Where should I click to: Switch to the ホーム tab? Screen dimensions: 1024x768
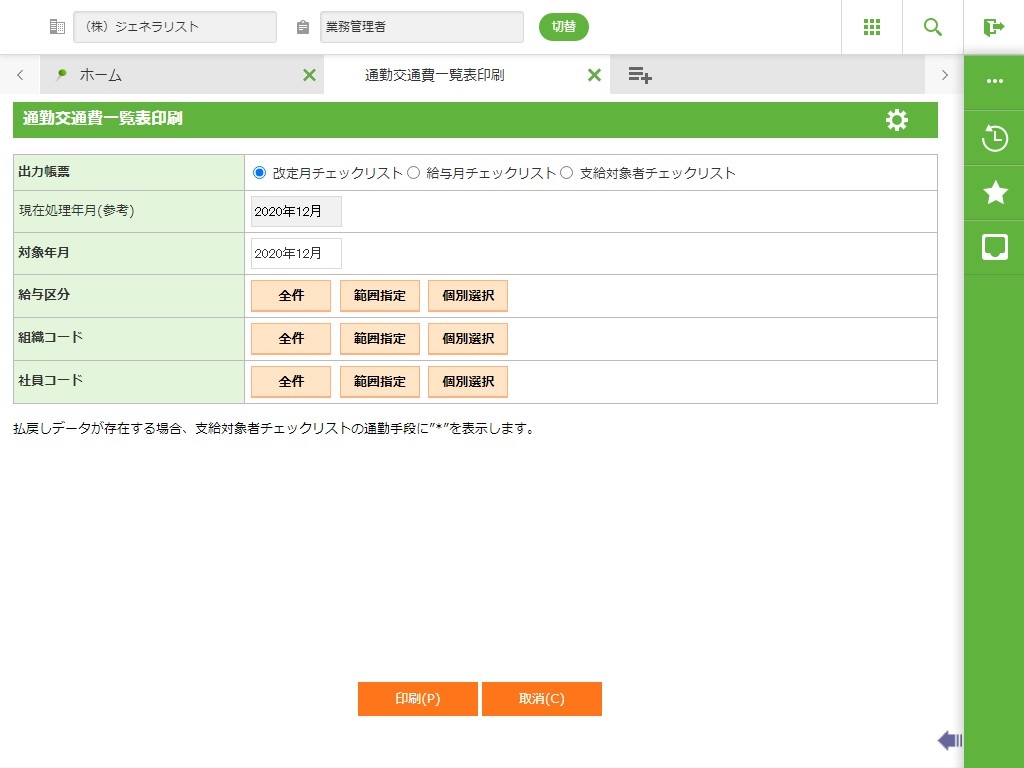tap(100, 75)
